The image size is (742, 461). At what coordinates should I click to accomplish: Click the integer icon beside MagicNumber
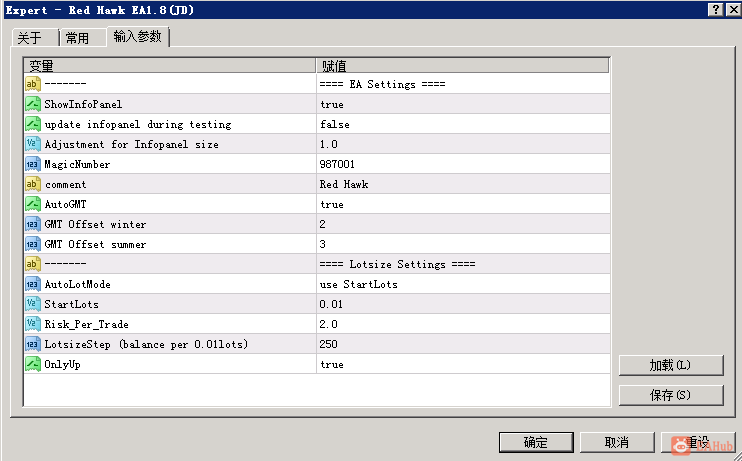pos(33,164)
